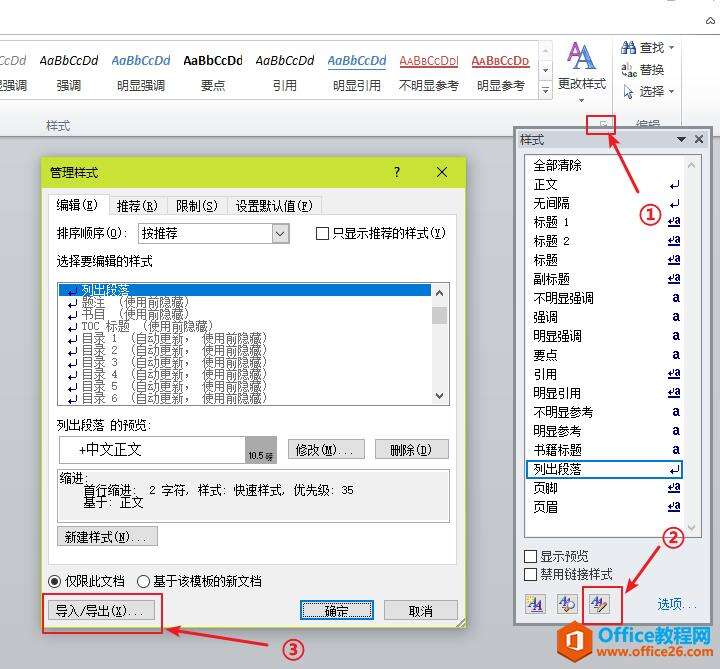Screen dimensions: 720x669
Task: Click style gallery previous-row arrow
Action: pyautogui.click(x=545, y=50)
